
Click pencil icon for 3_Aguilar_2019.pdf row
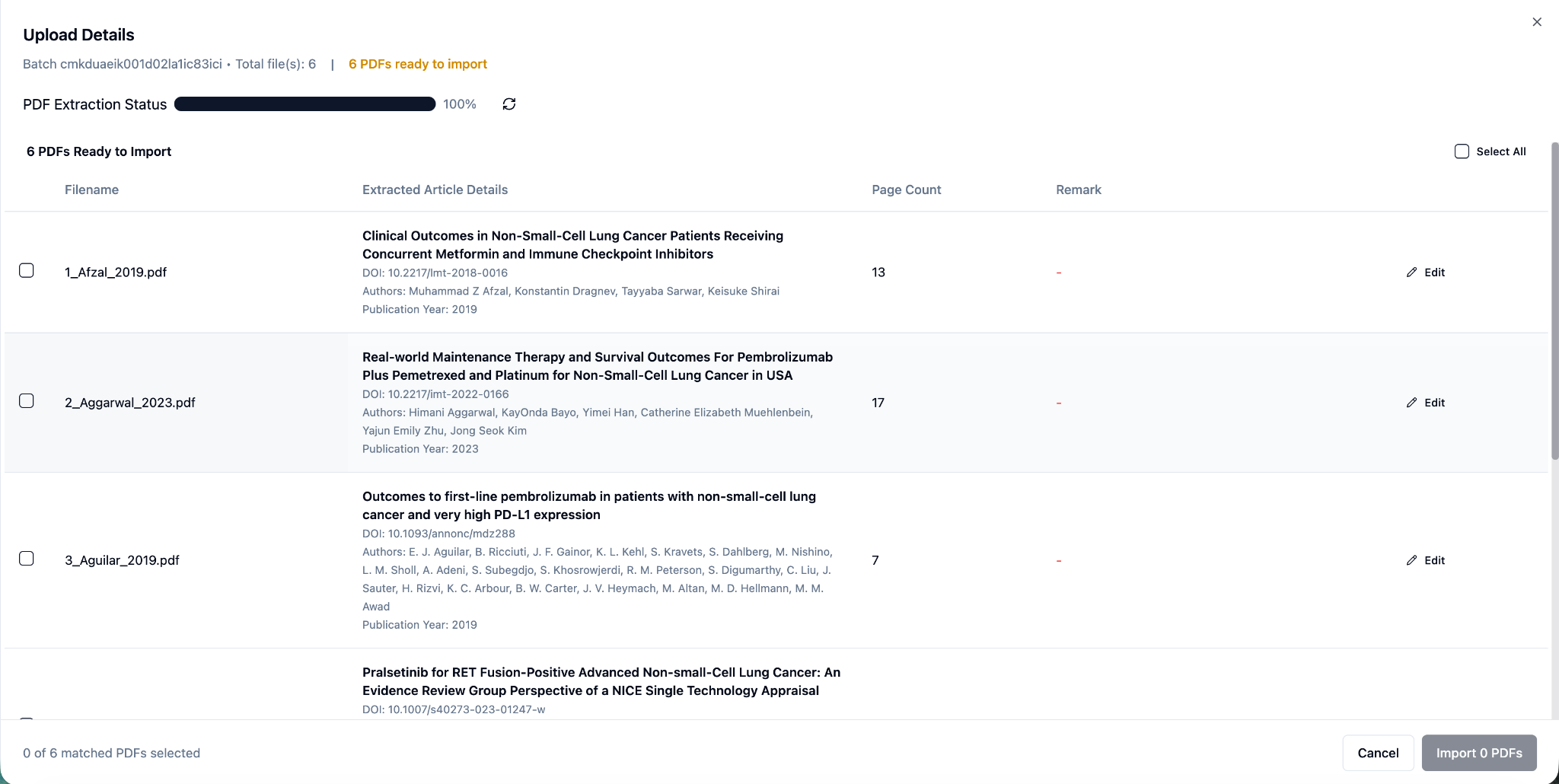tap(1411, 560)
